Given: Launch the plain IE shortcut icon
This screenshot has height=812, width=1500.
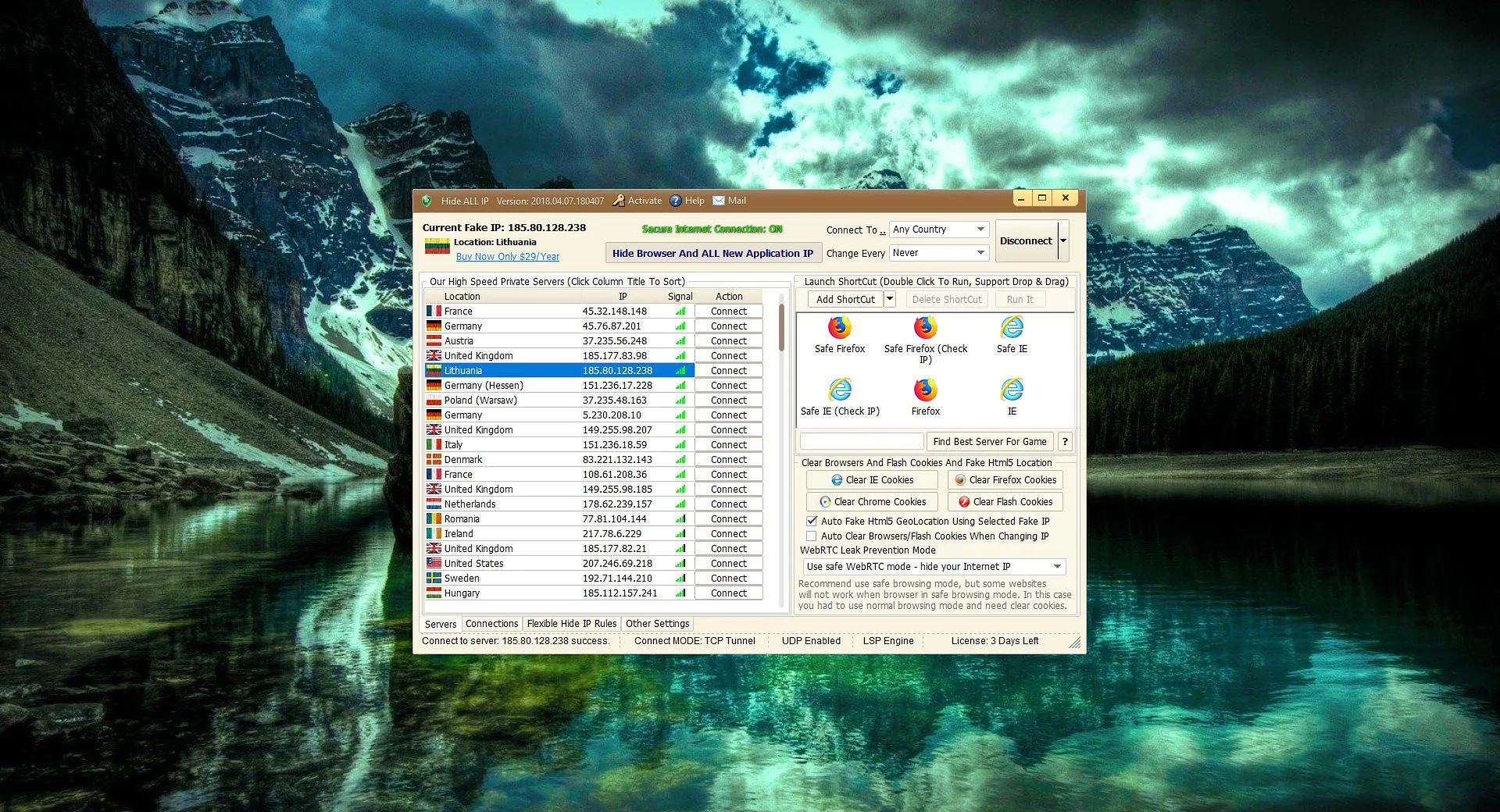Looking at the screenshot, I should click(1012, 390).
